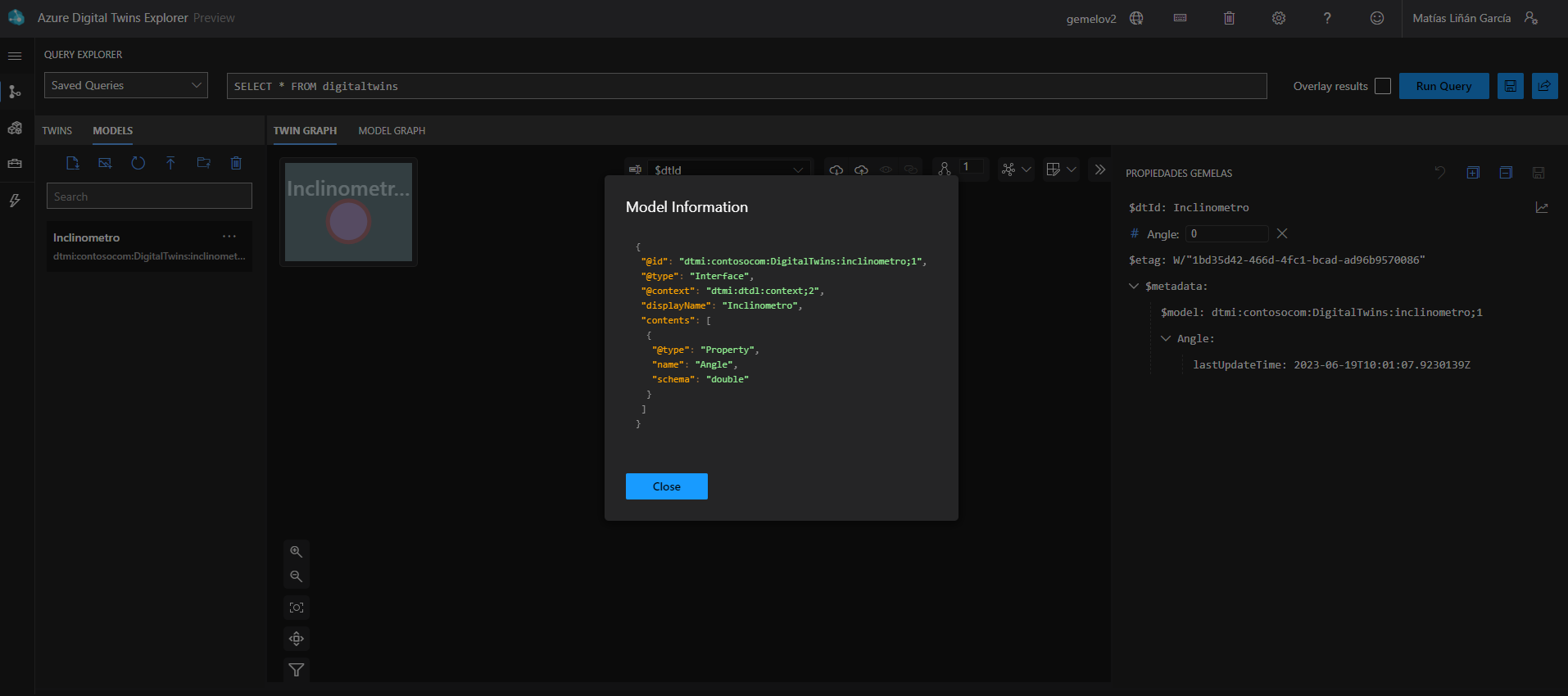
Task: Click the upload arrow icon in models toolbar
Action: (x=170, y=163)
